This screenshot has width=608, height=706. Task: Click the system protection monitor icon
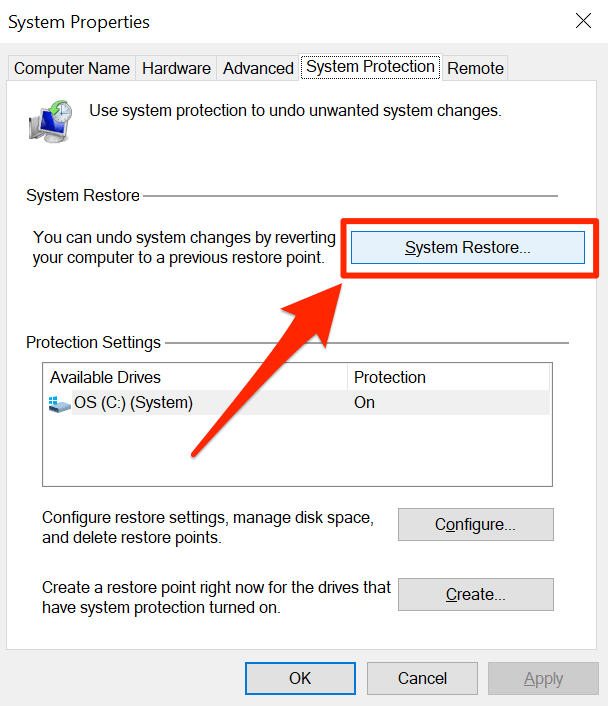coord(48,119)
